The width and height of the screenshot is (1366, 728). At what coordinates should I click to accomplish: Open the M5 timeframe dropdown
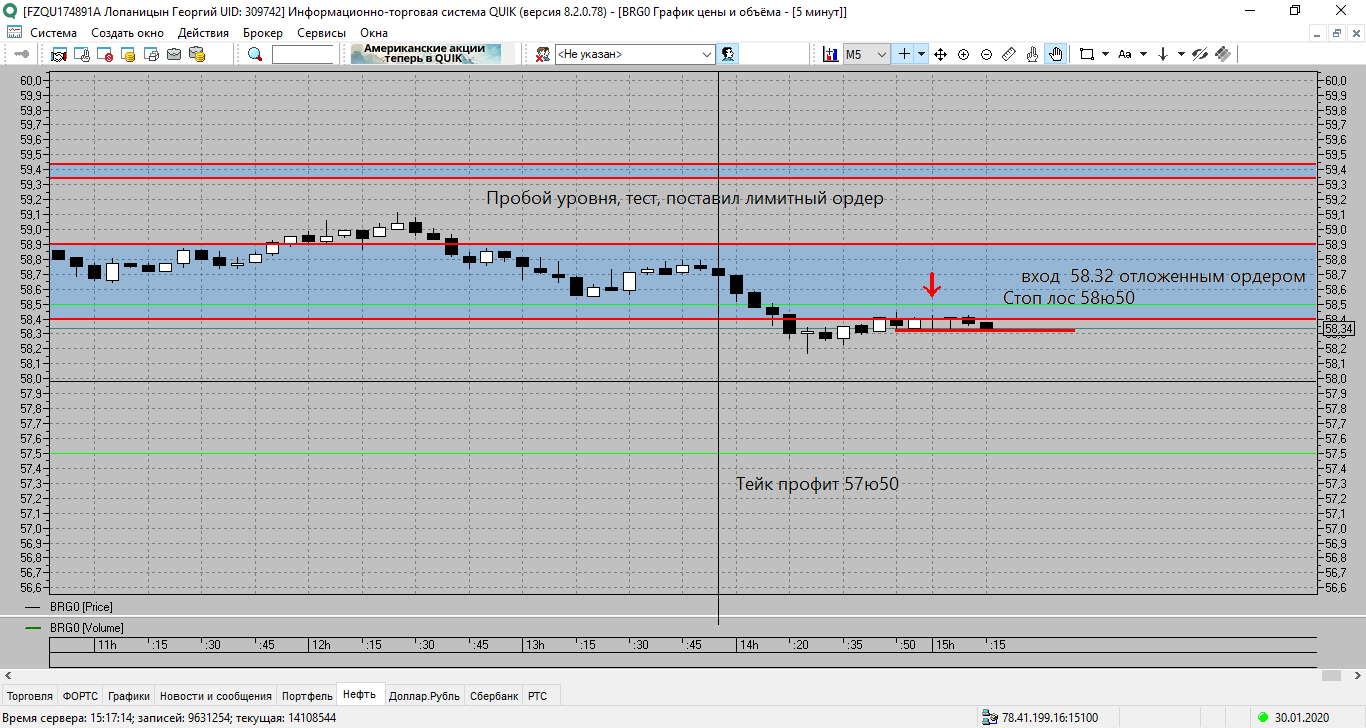coord(866,54)
